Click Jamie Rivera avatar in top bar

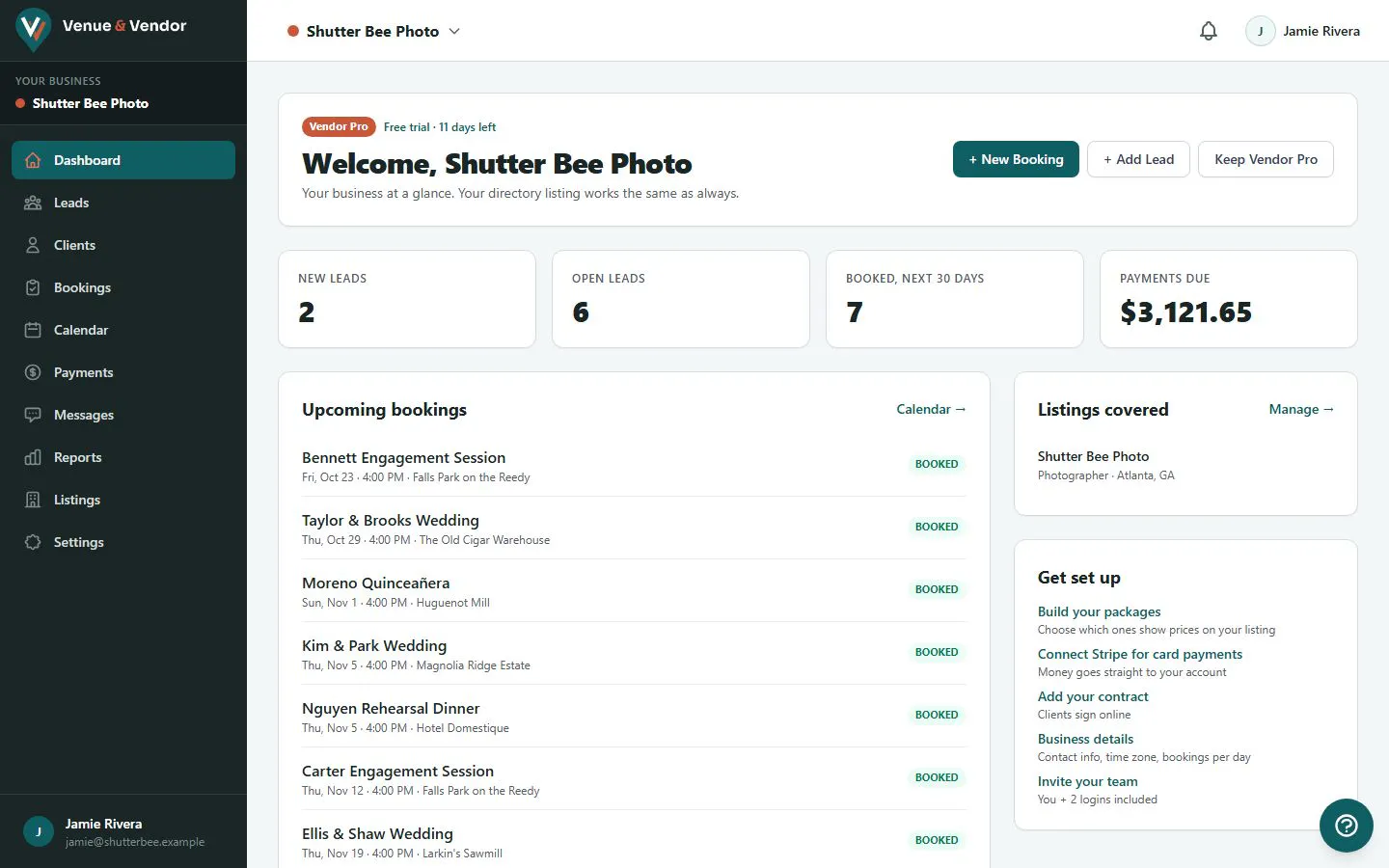click(x=1261, y=31)
